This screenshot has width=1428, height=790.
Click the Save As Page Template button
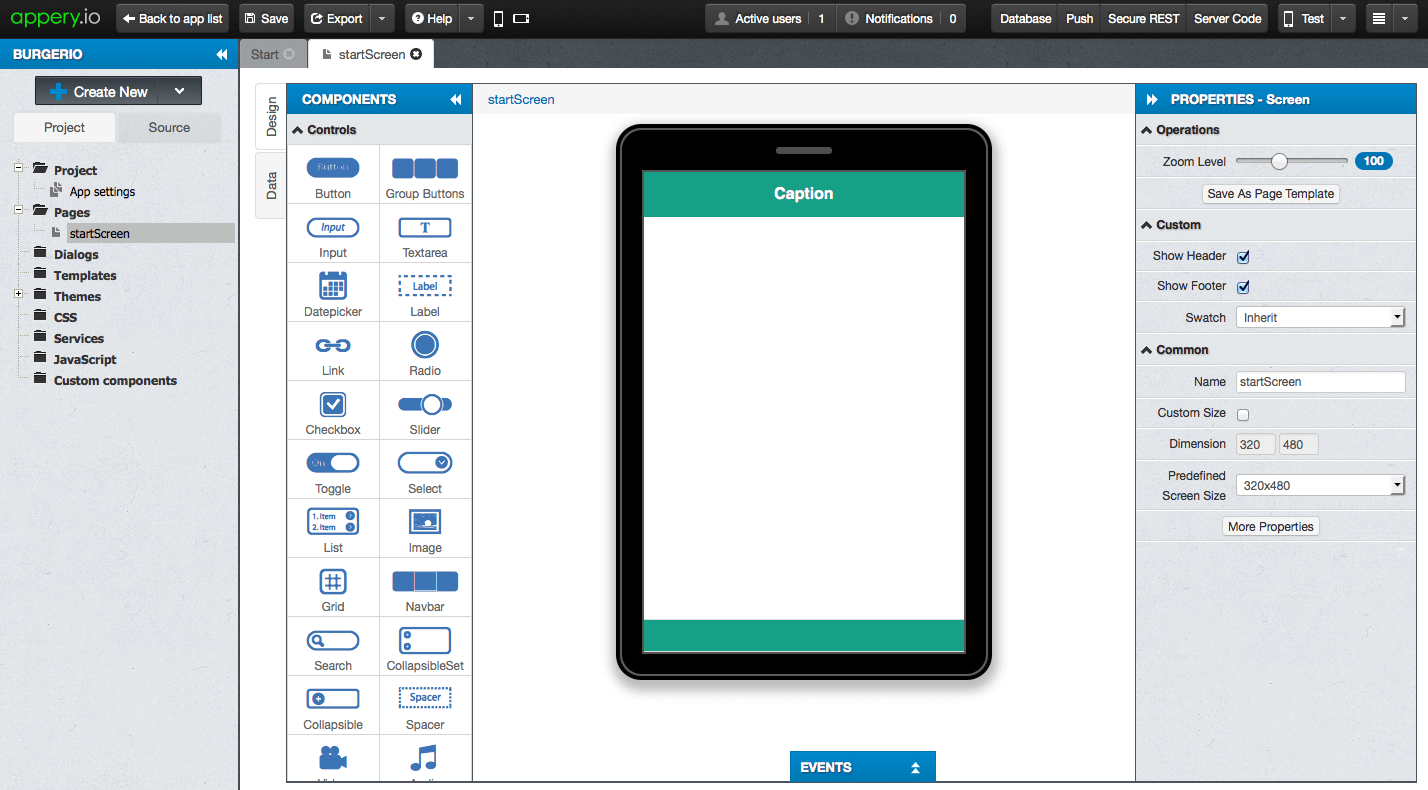coord(1270,194)
